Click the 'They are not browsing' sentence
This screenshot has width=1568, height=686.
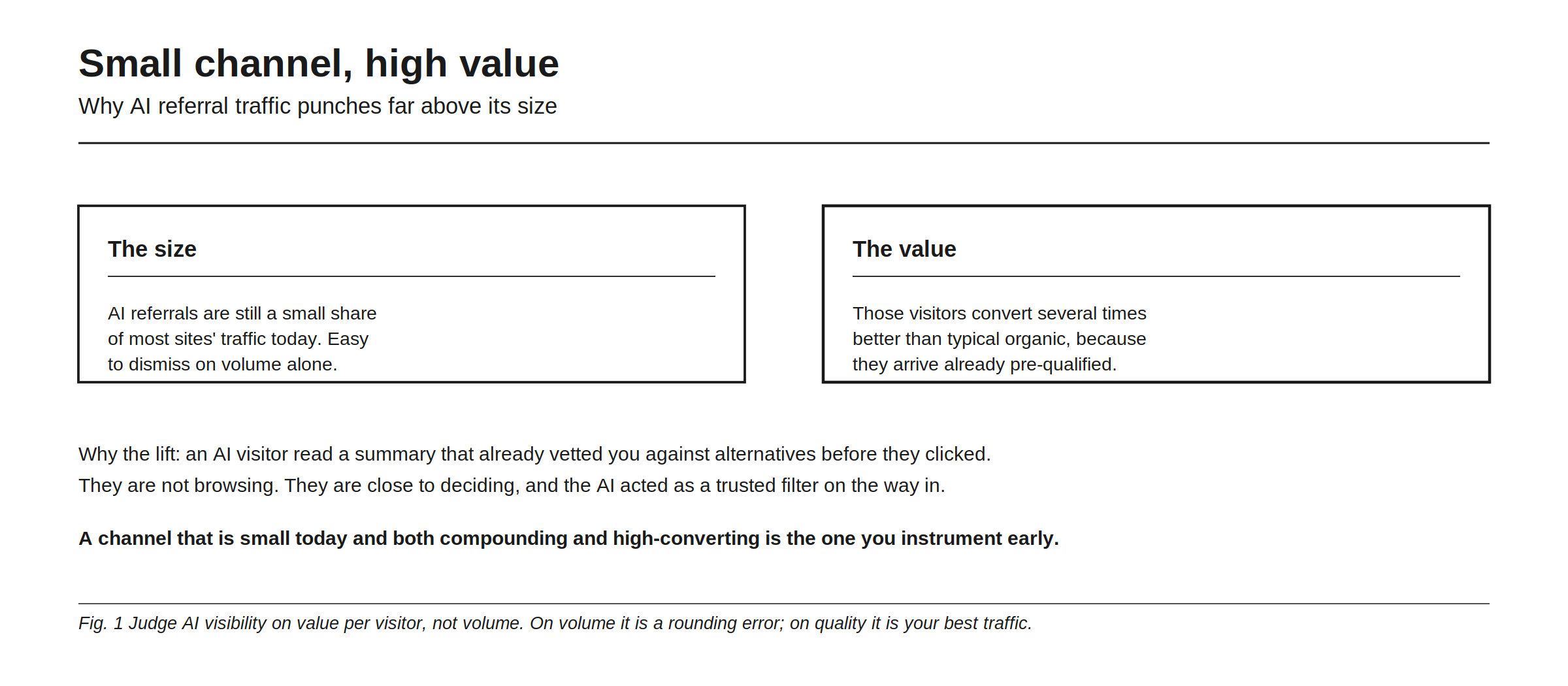(x=512, y=485)
